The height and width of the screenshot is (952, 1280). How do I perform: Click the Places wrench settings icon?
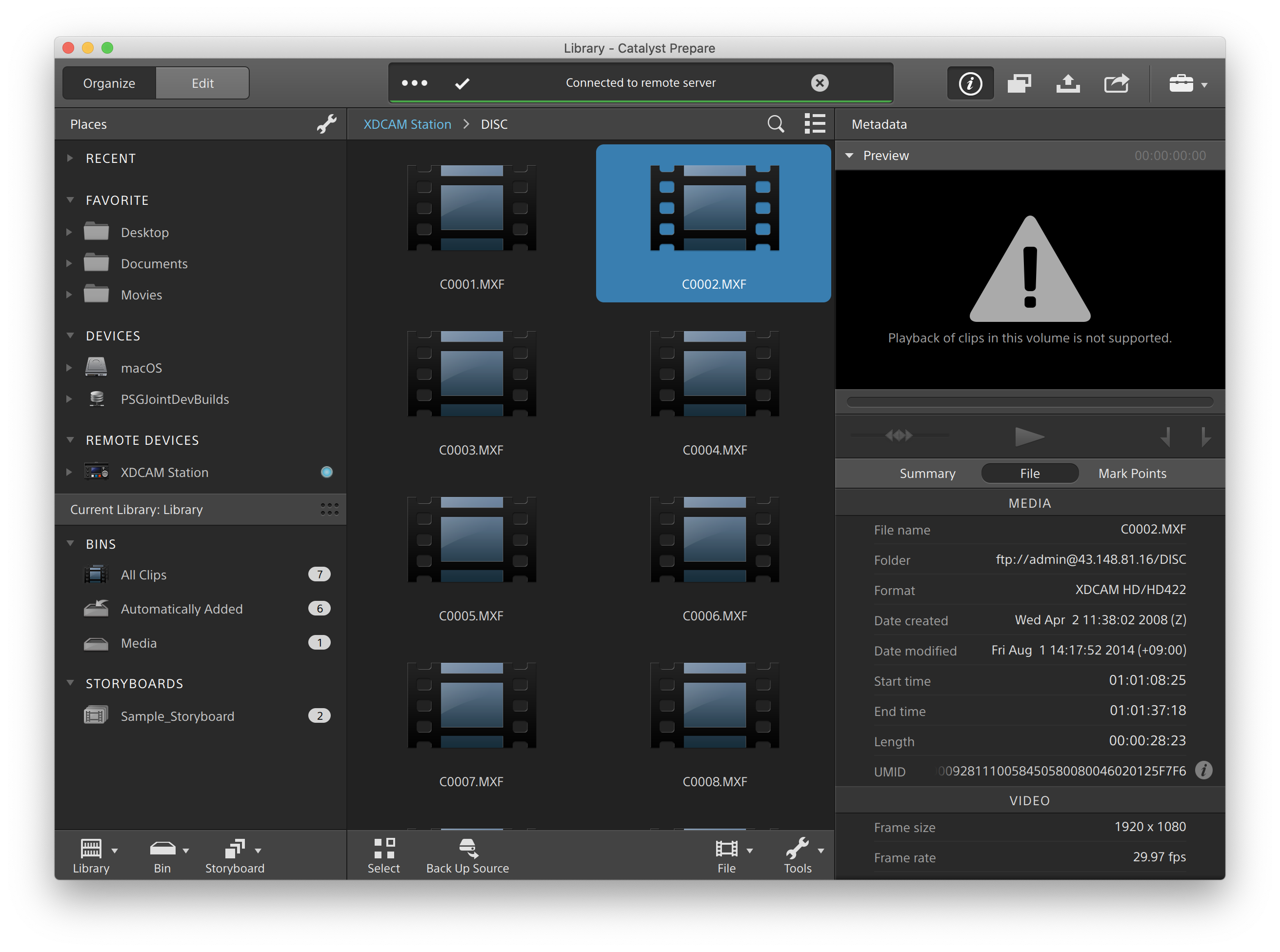click(326, 124)
